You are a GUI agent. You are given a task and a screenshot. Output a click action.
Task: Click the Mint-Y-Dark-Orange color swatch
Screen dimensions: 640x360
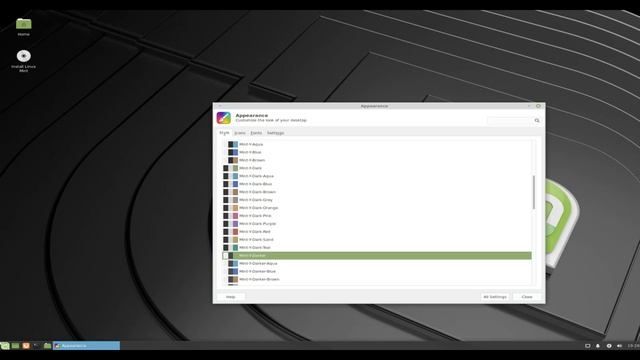(231, 208)
